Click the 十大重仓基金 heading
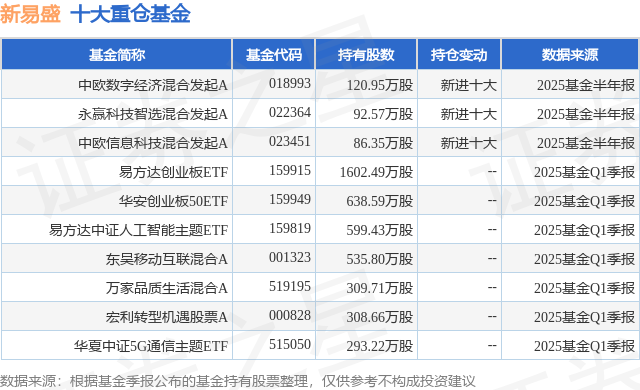Image resolution: width=640 pixels, height=390 pixels. (x=130, y=14)
